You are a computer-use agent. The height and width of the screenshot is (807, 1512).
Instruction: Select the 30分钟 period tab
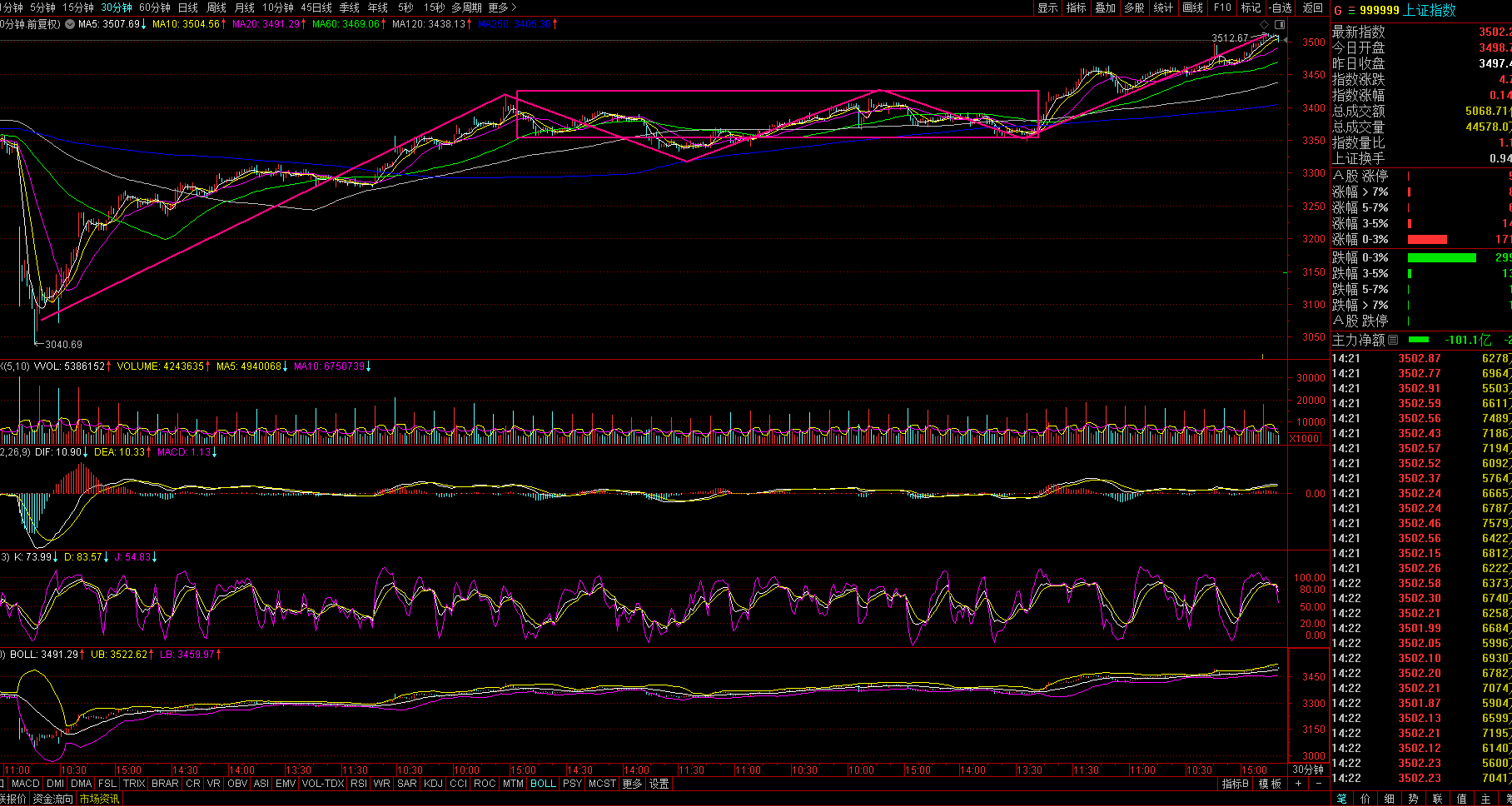click(117, 7)
